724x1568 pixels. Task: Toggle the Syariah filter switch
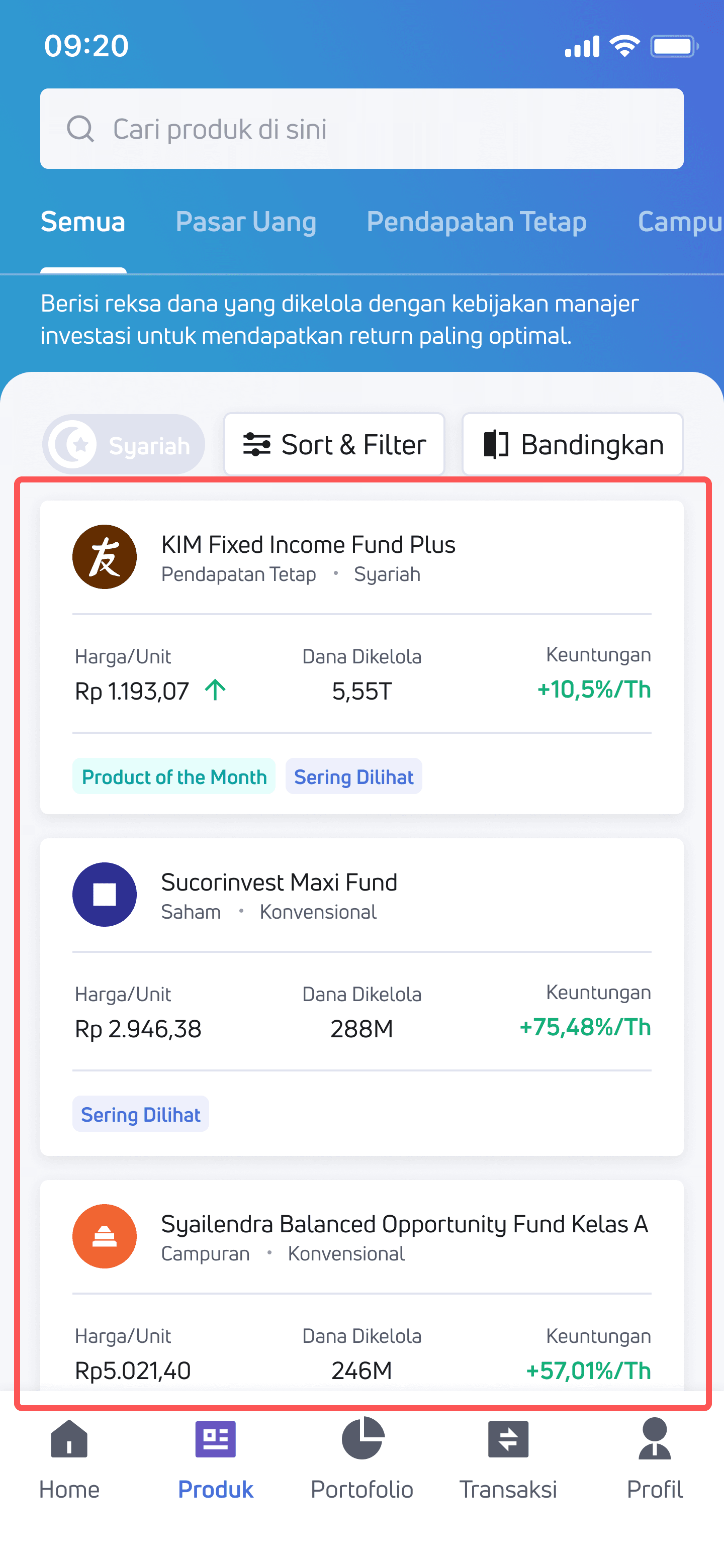pos(124,445)
